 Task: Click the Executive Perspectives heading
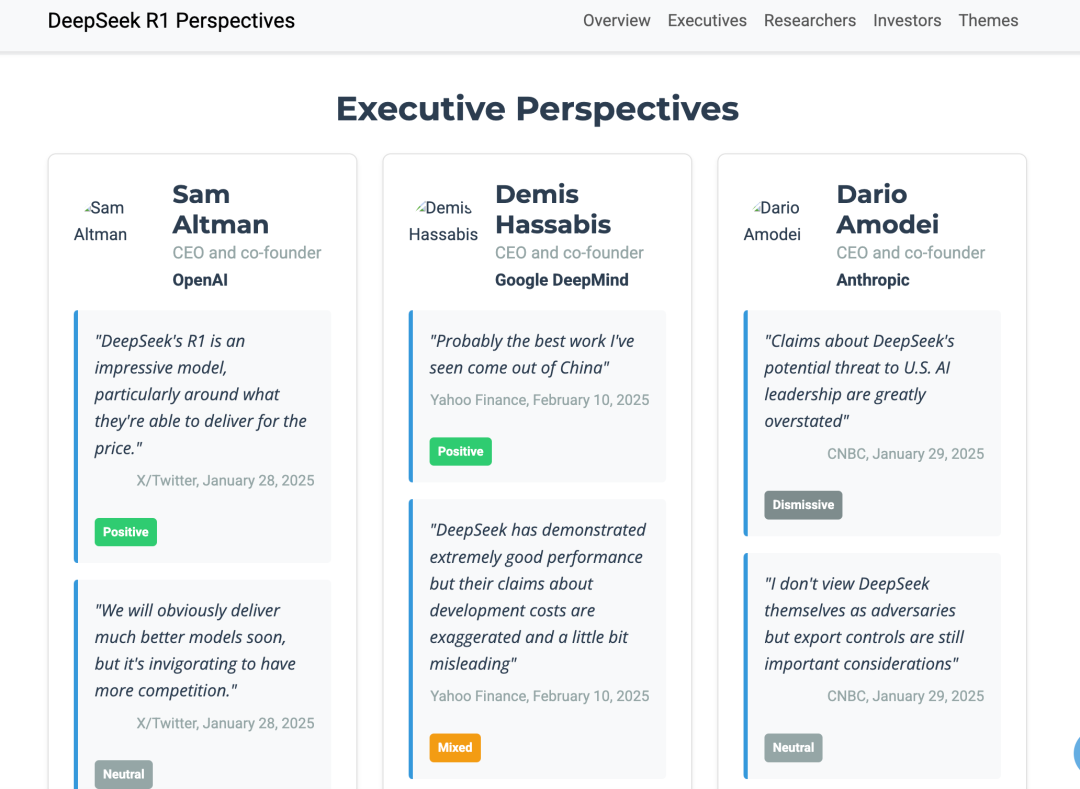(x=537, y=108)
